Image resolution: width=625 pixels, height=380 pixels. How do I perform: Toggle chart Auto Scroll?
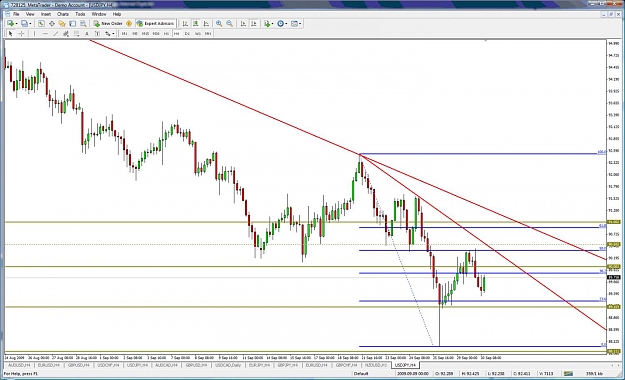click(x=243, y=24)
